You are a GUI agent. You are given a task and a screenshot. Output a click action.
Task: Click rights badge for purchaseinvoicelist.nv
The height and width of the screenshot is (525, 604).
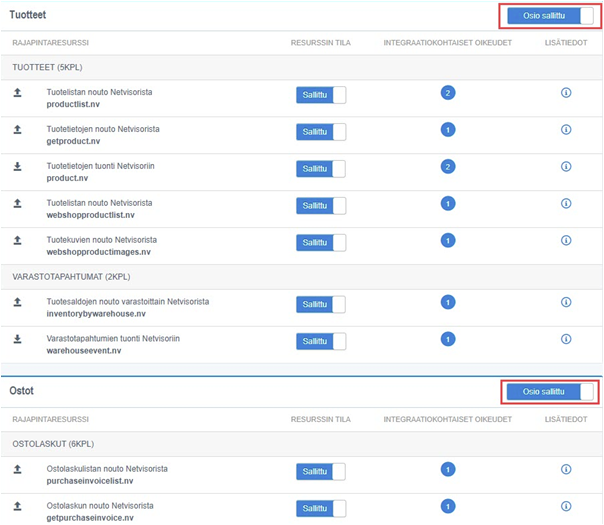(448, 469)
